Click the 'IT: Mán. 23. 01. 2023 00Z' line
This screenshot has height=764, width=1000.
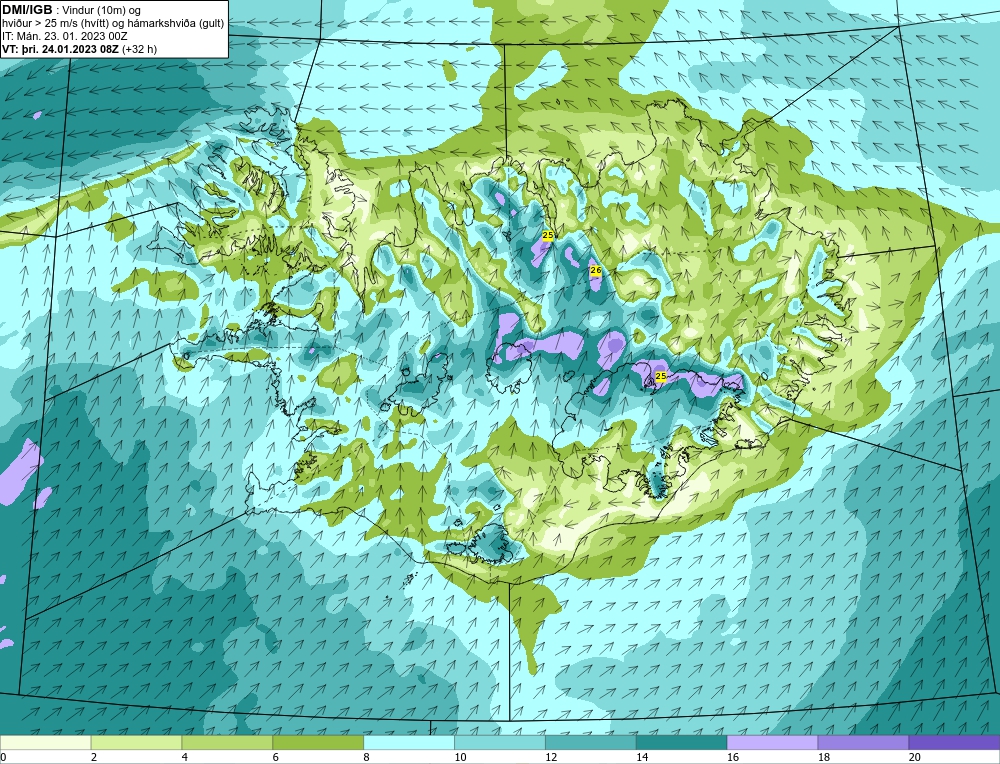pyautogui.click(x=65, y=36)
